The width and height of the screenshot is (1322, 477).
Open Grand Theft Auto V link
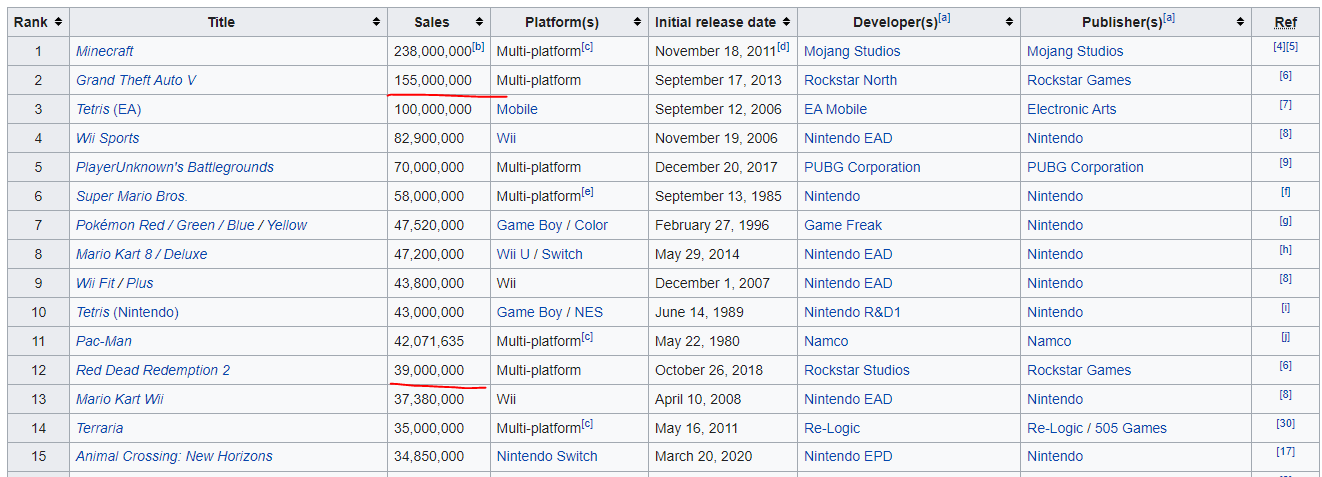136,80
